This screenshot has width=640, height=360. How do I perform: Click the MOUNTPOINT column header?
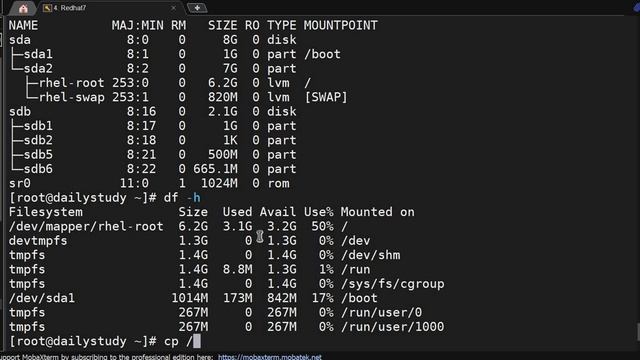pos(340,25)
